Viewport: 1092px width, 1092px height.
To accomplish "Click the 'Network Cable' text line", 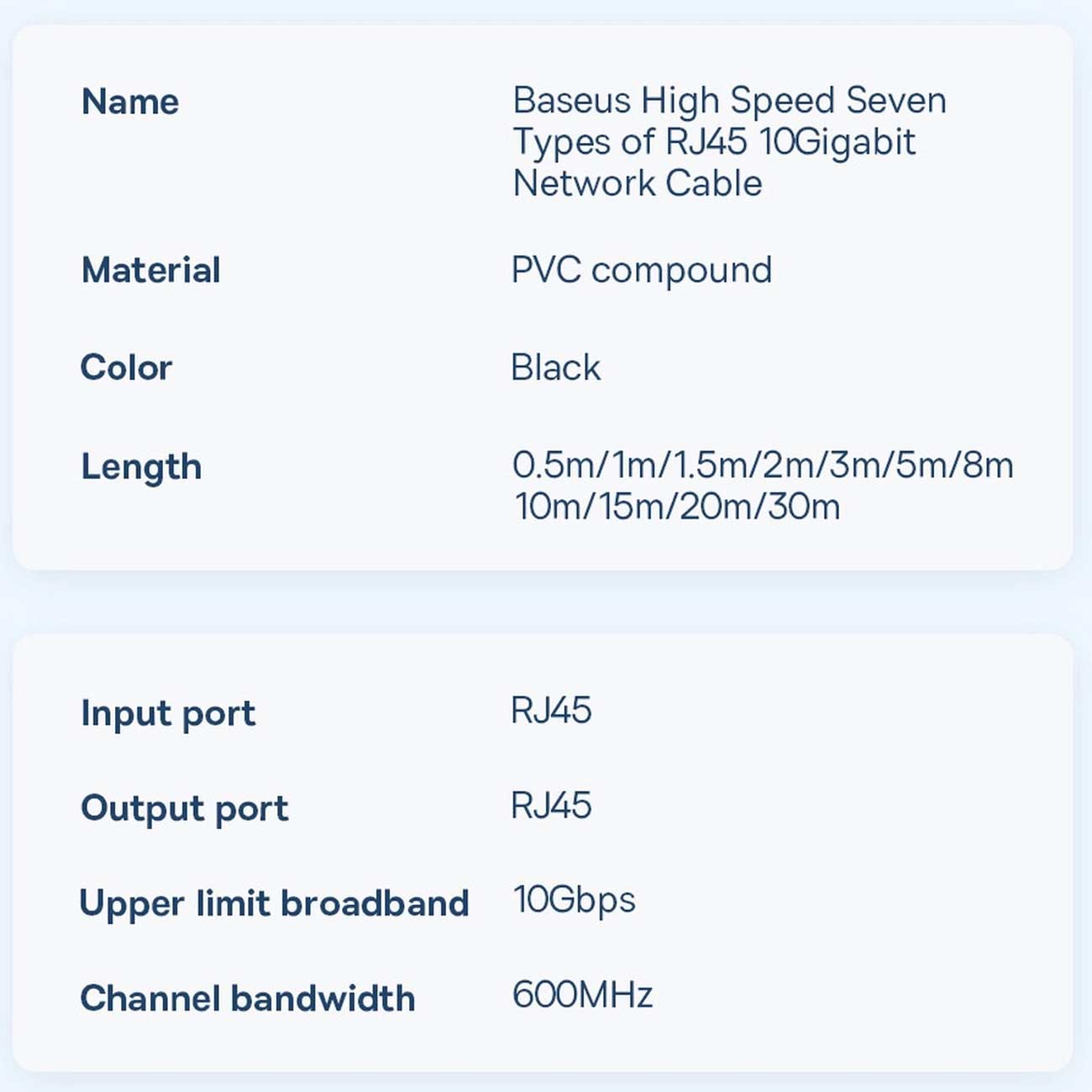I will pos(638,183).
